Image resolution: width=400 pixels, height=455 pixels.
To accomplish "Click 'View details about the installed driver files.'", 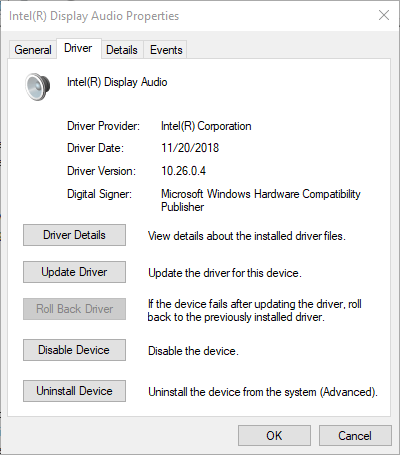I will [247, 236].
